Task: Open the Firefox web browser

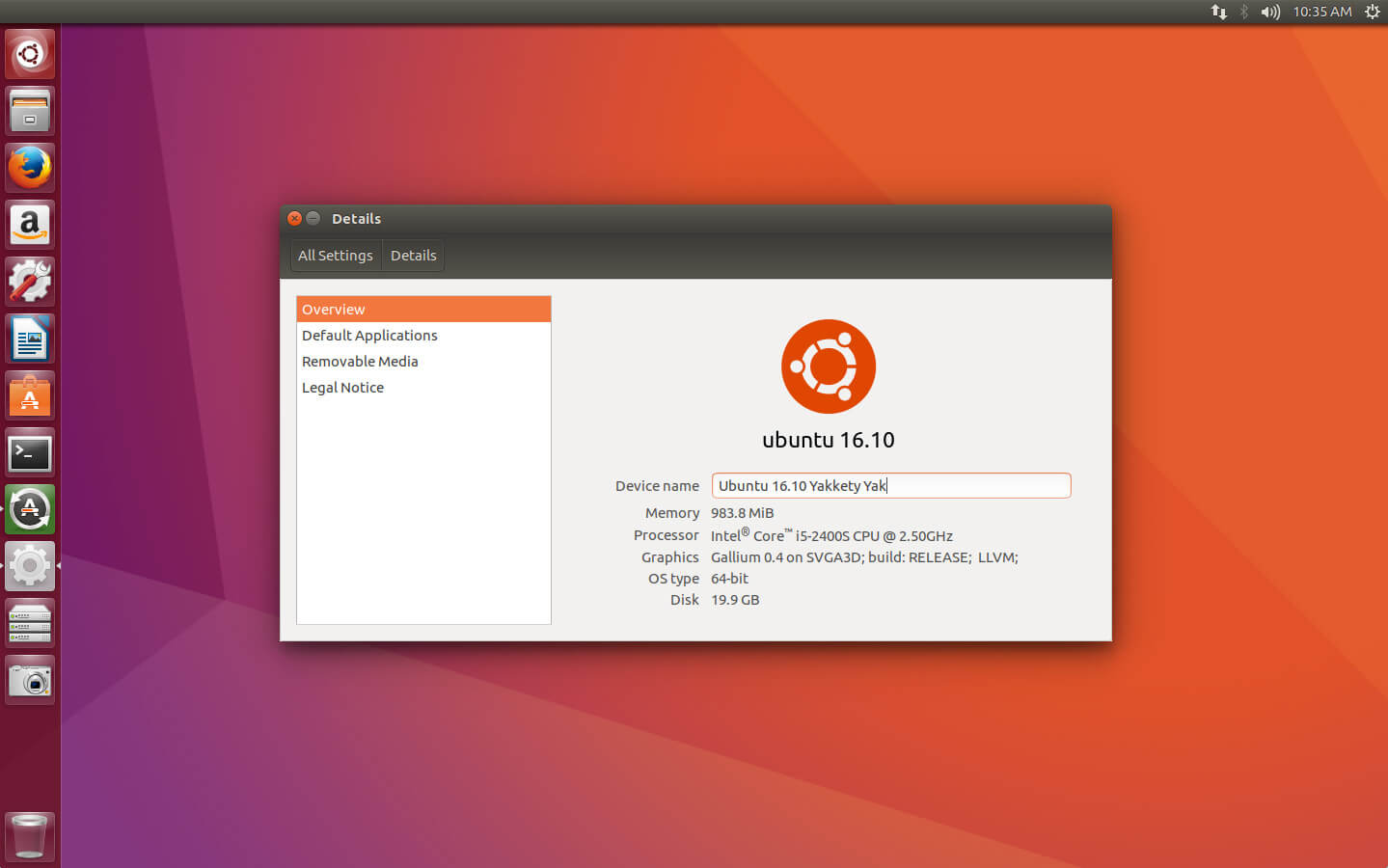Action: 30,168
